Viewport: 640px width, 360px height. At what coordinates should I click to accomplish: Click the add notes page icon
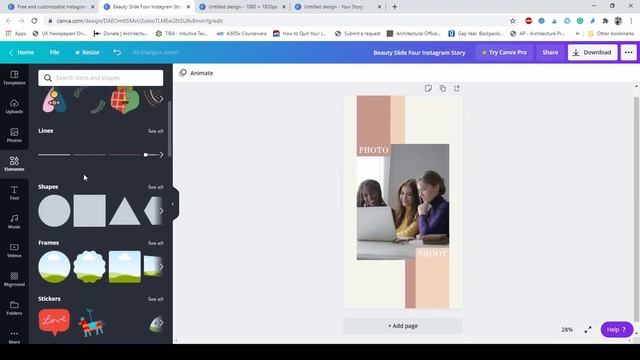coord(428,88)
